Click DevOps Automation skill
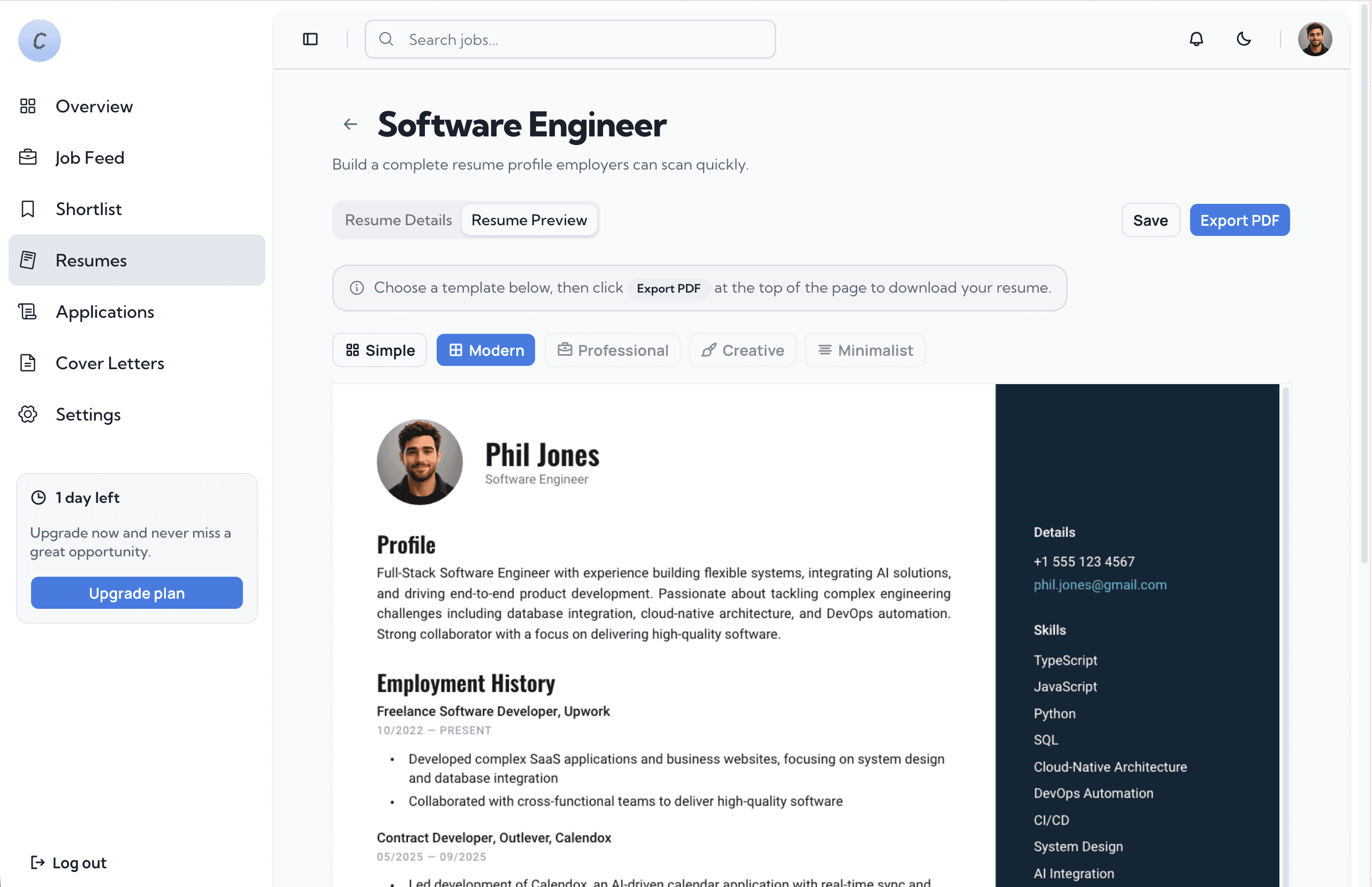This screenshot has width=1372, height=887. tap(1093, 793)
